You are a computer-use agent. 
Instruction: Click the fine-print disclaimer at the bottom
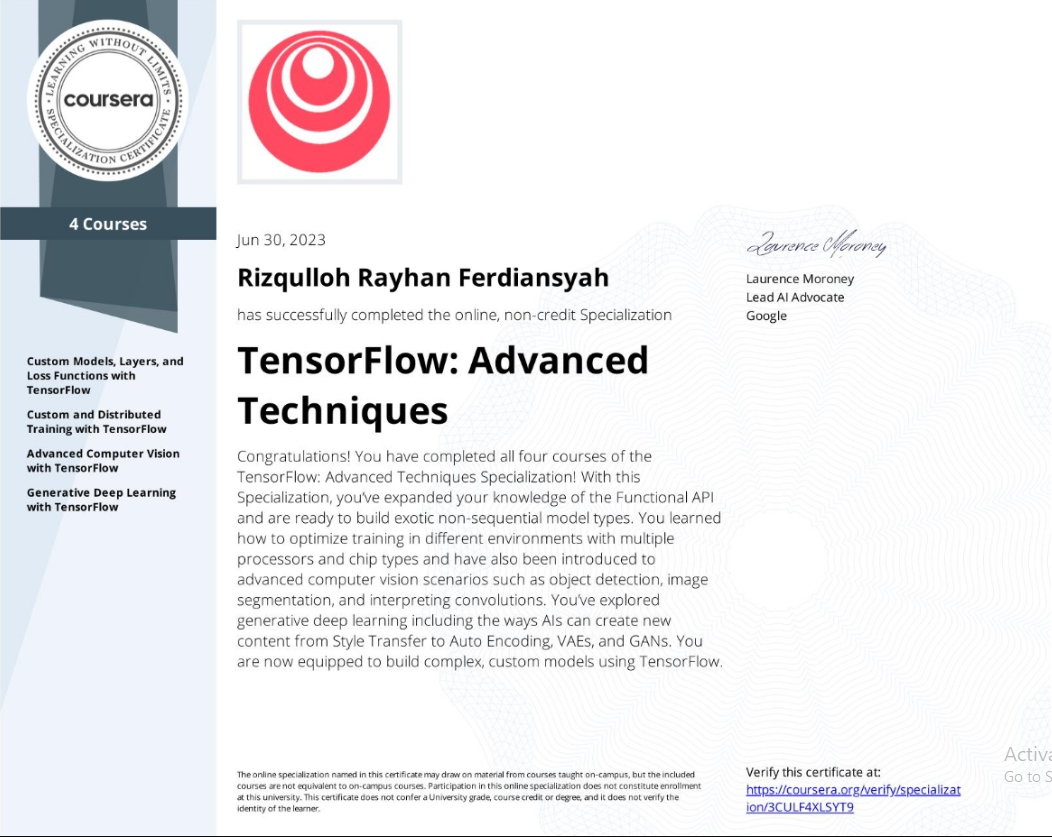(465, 791)
